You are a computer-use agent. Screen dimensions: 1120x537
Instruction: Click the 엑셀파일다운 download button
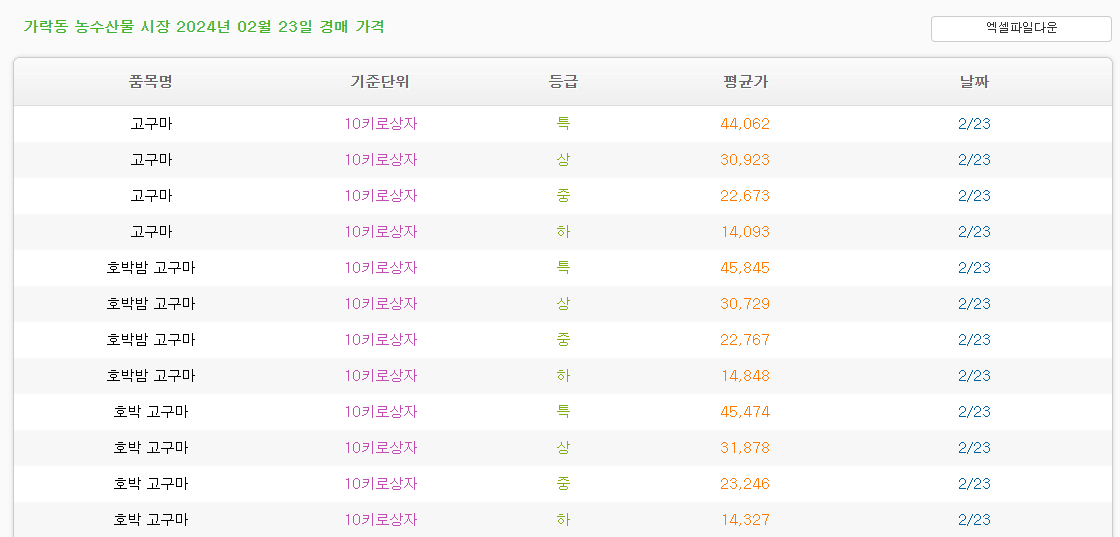point(1021,29)
